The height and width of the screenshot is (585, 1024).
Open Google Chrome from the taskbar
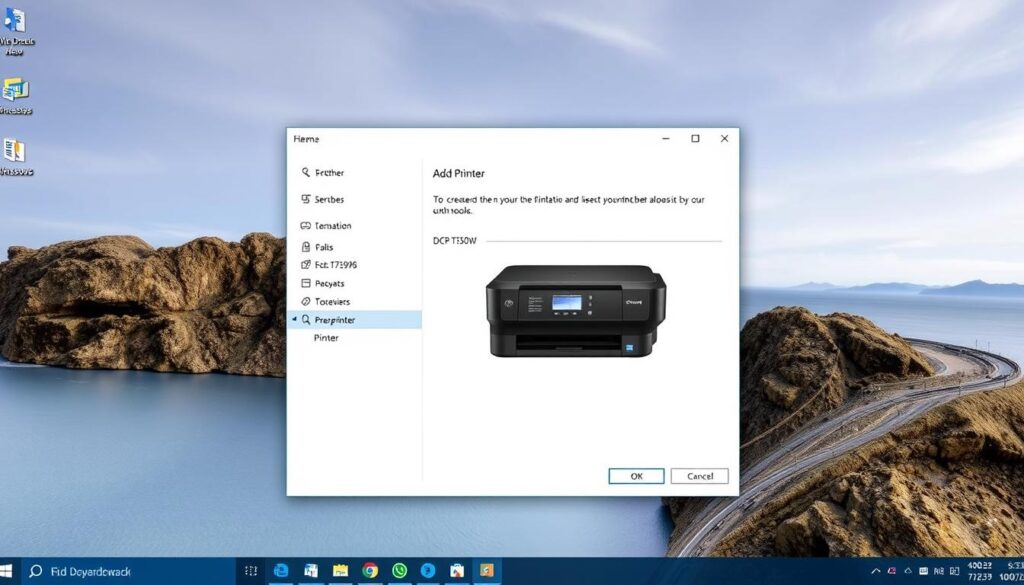click(x=370, y=571)
